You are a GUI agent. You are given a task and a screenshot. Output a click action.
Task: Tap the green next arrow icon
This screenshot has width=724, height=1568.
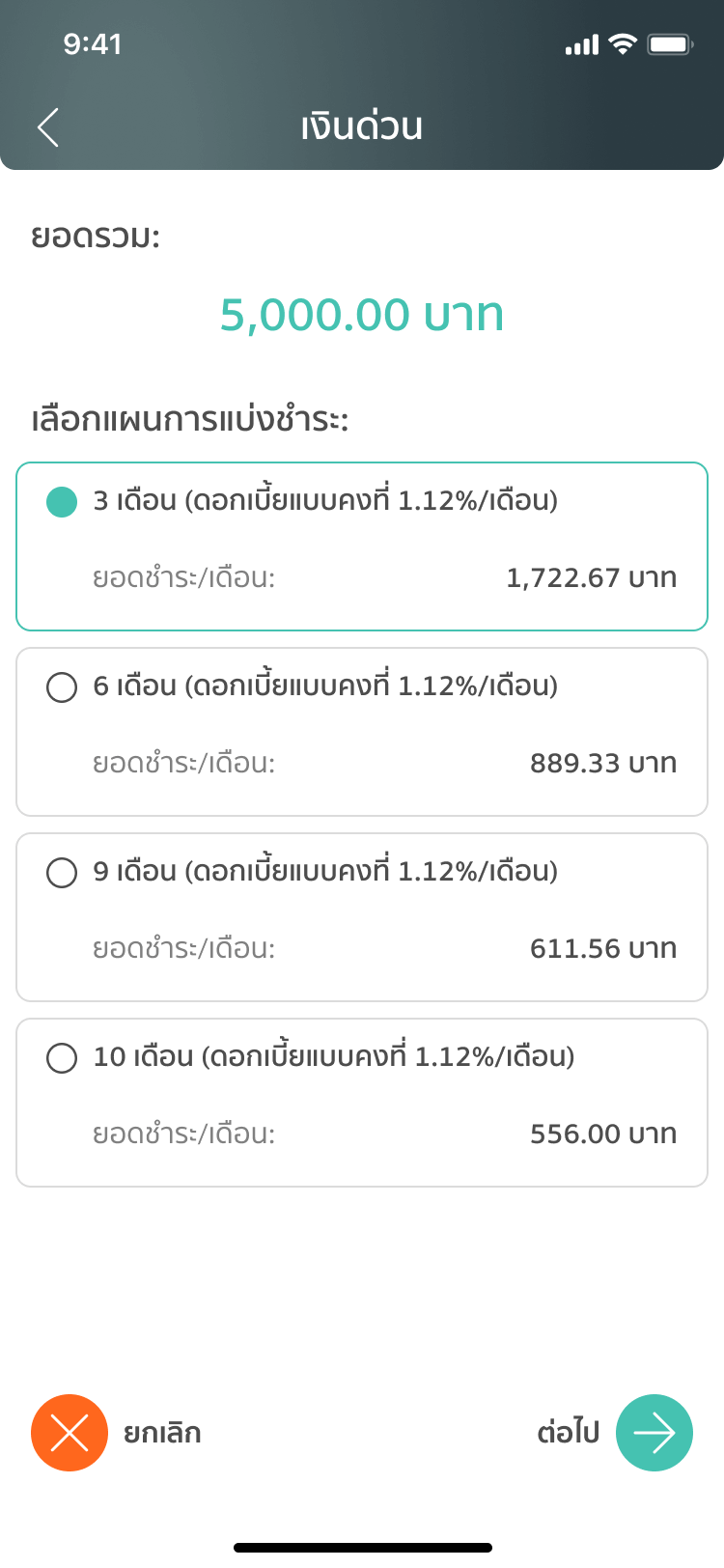654,1433
